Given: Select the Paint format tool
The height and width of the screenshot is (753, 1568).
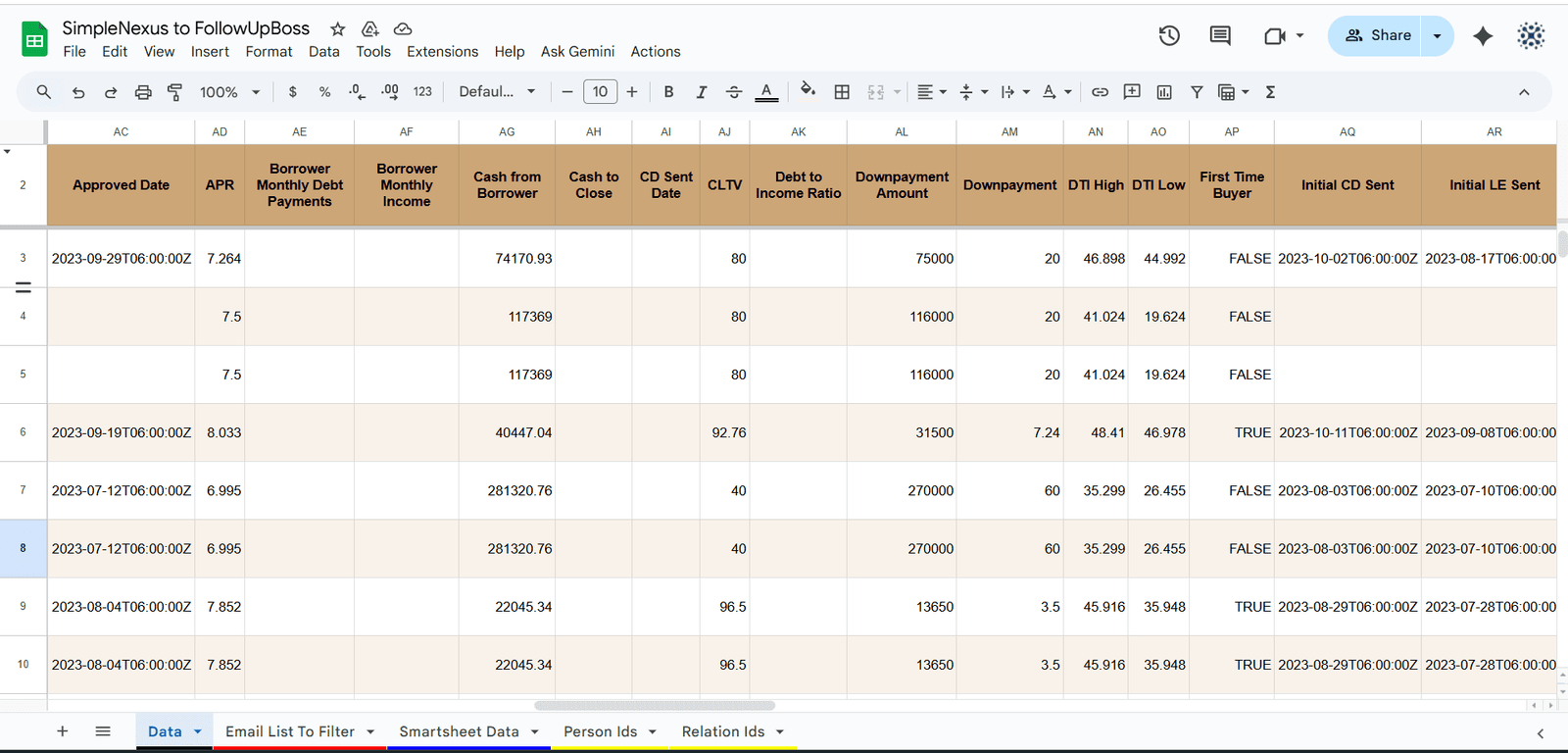Looking at the screenshot, I should [175, 92].
